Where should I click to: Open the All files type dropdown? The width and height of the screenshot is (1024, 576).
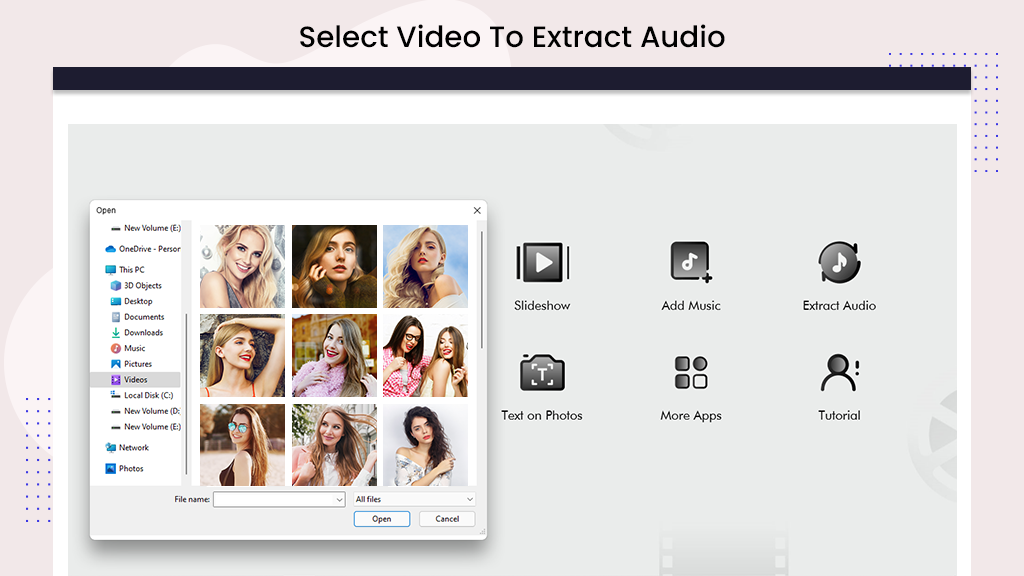click(x=414, y=500)
